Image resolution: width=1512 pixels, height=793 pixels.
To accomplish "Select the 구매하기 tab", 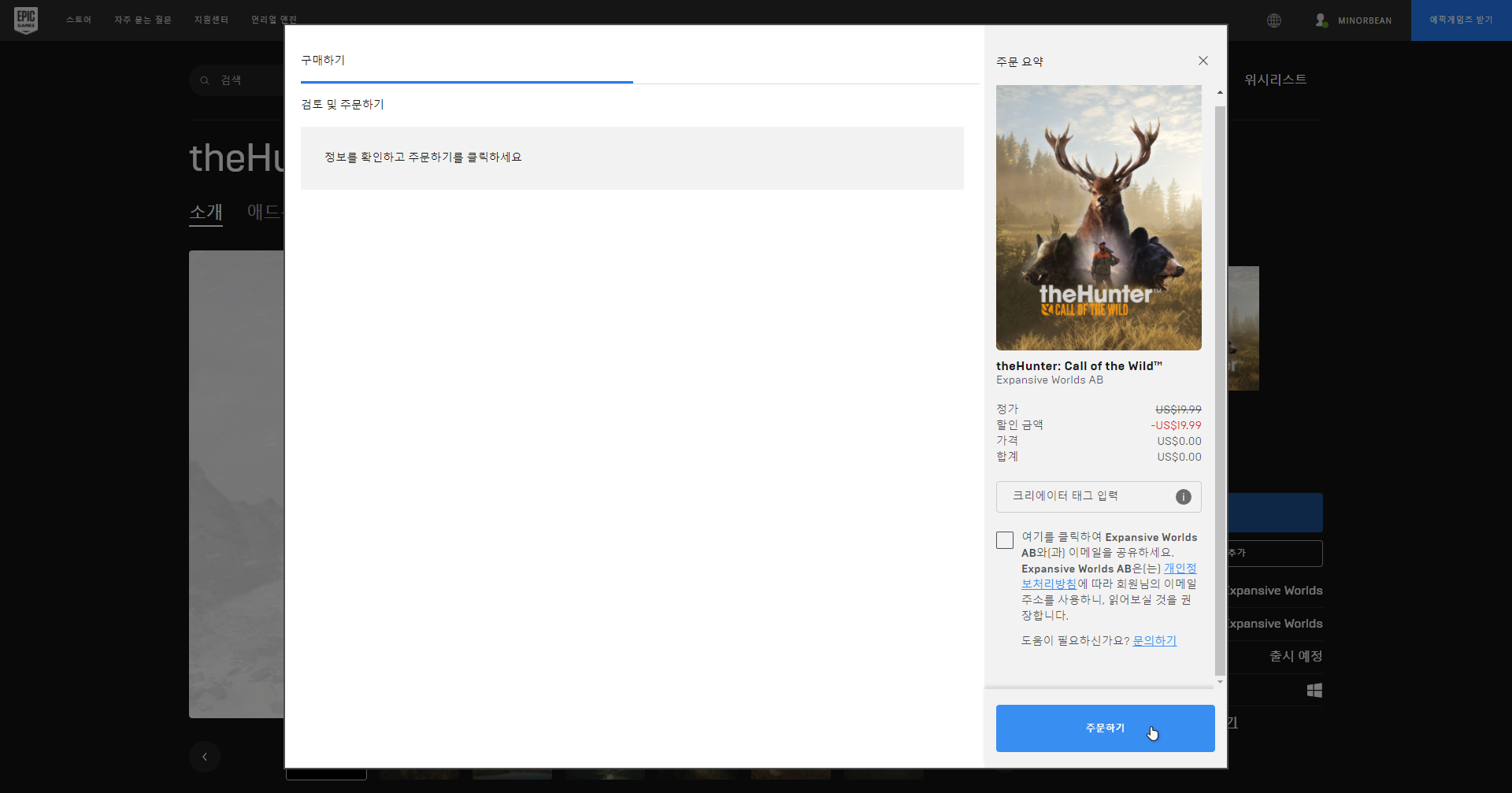I will click(323, 61).
